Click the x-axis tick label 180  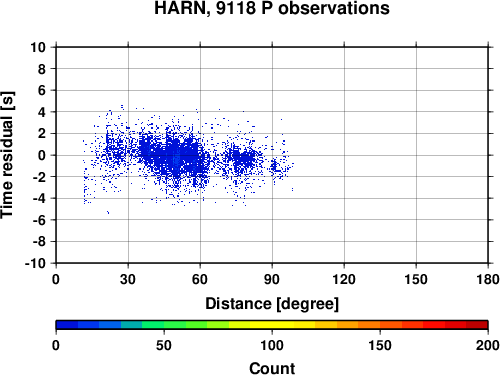coord(488,279)
